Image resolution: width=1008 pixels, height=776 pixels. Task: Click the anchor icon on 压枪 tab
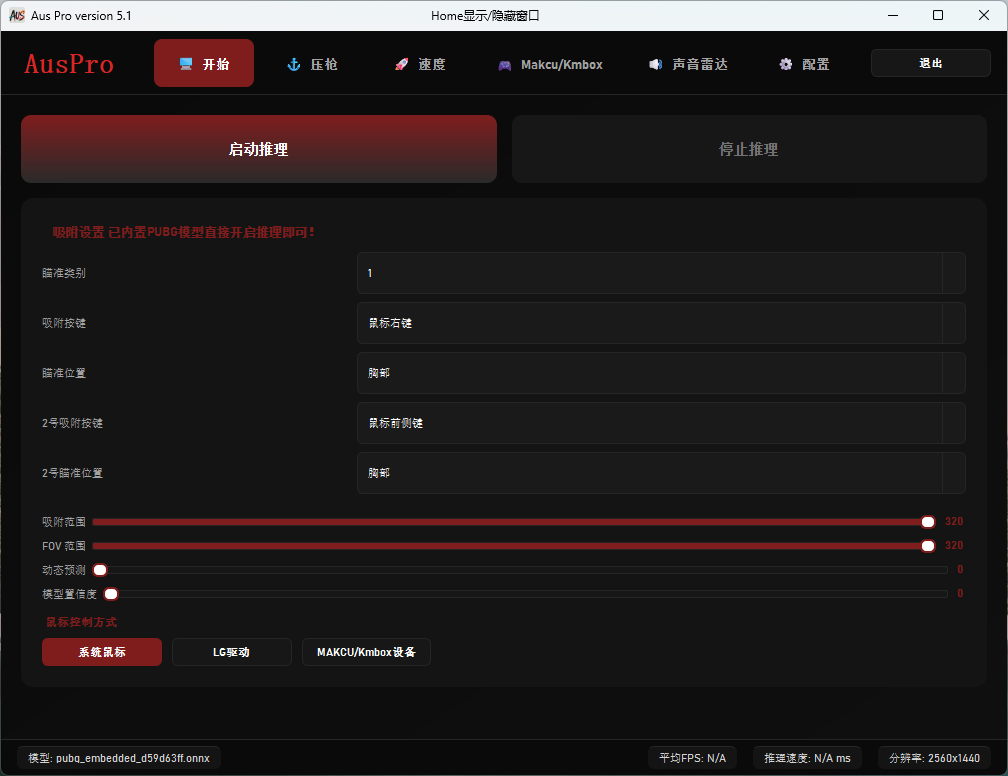[294, 64]
